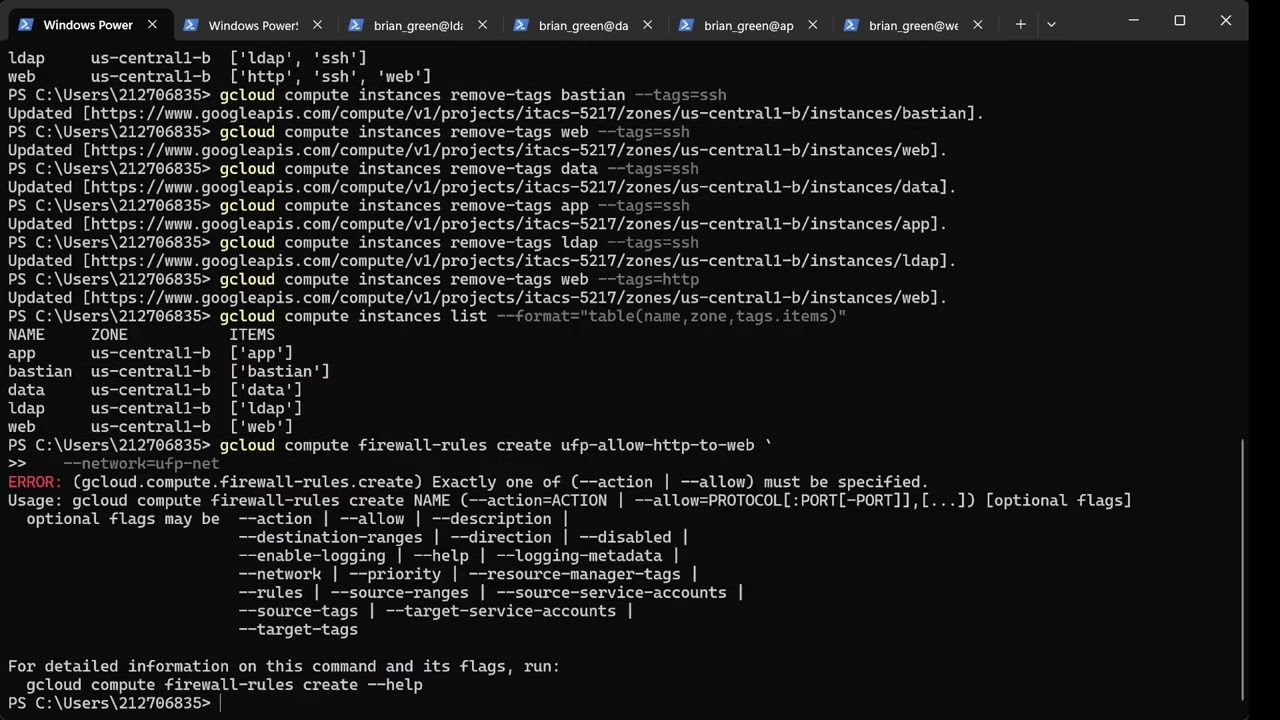This screenshot has height=720, width=1280.
Task: Click the ITEMS column header
Action: [x=252, y=335]
